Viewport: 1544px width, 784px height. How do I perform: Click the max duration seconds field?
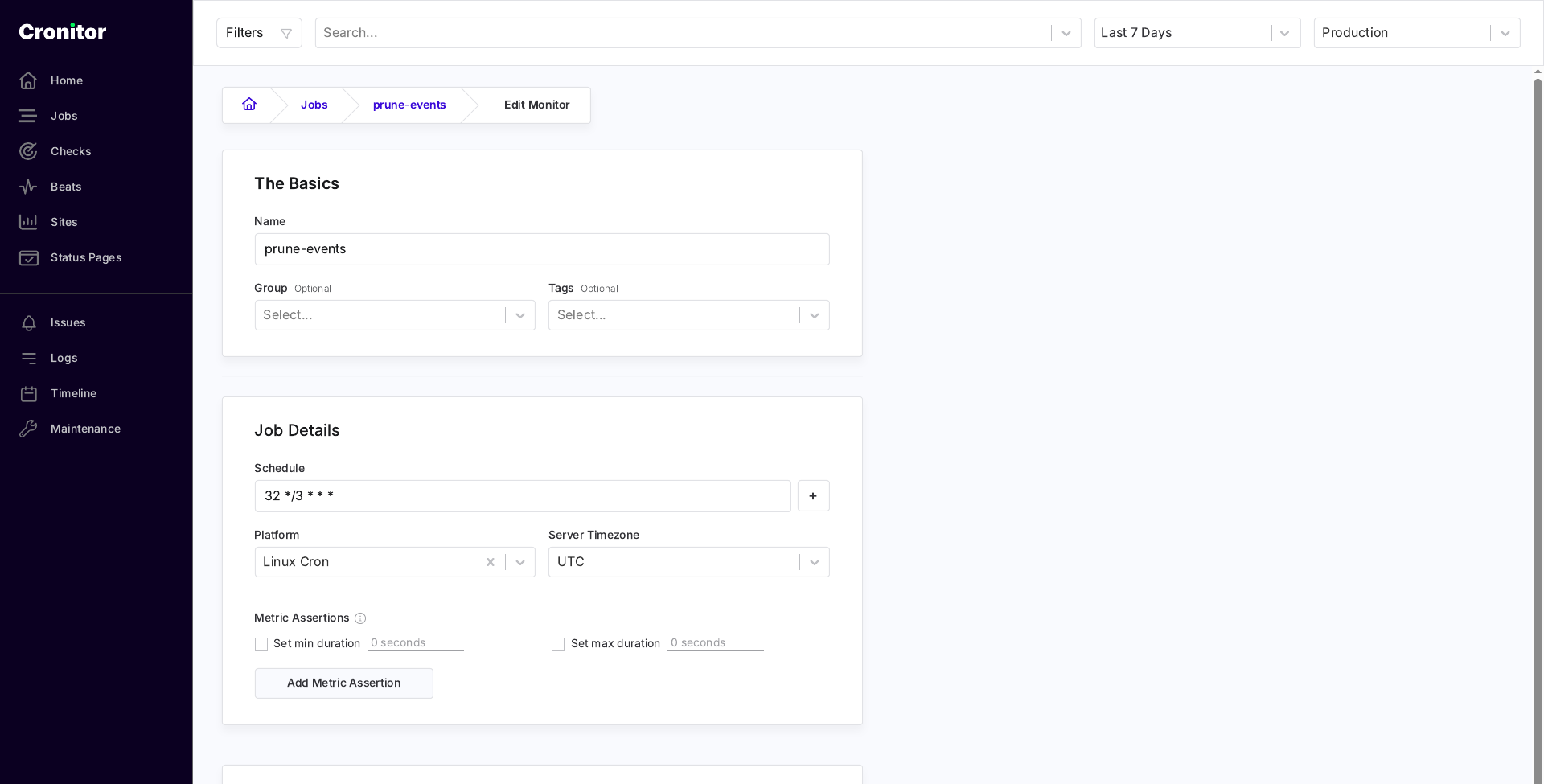click(x=716, y=643)
